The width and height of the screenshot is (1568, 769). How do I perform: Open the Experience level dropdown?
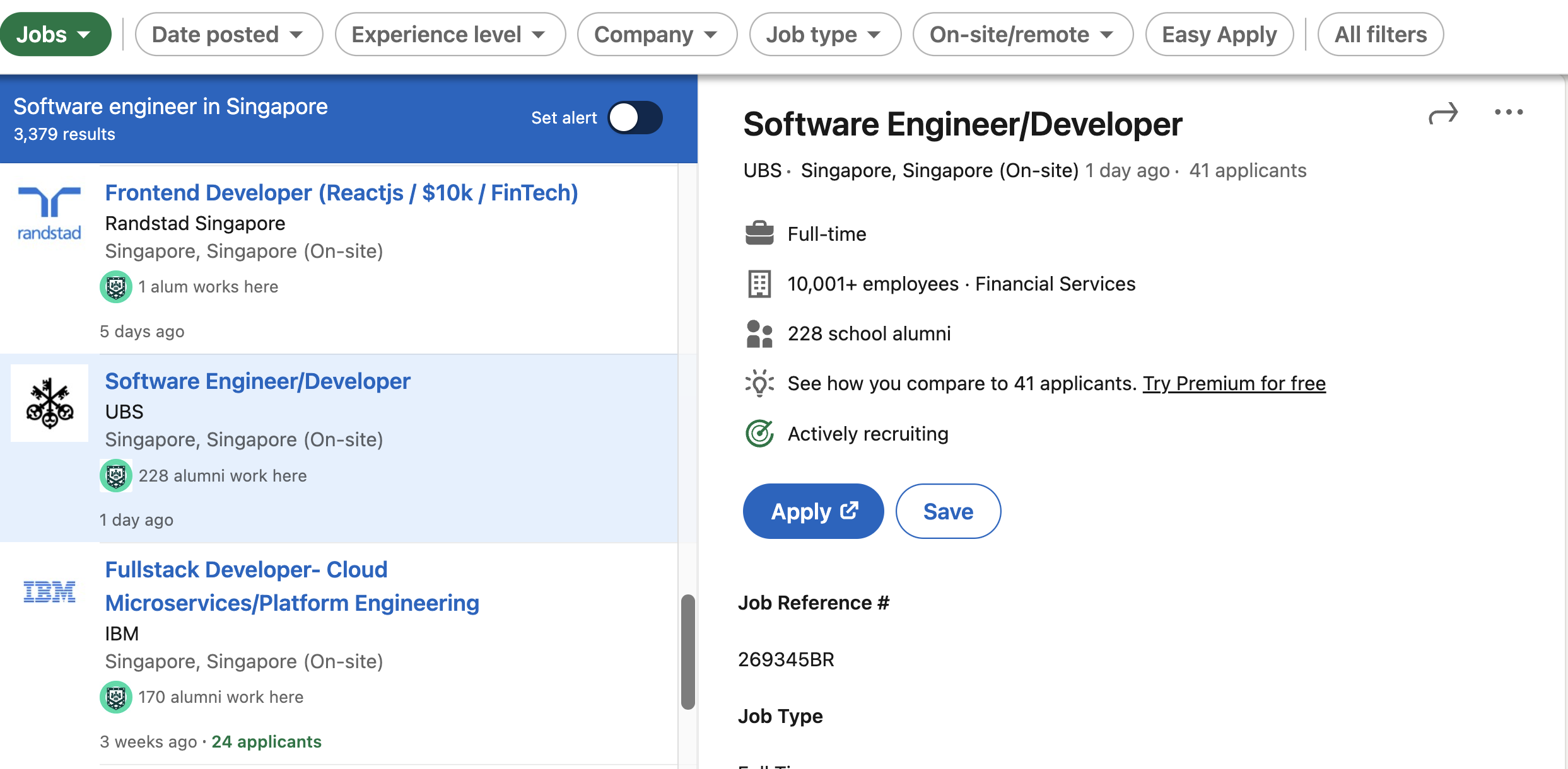coord(450,35)
